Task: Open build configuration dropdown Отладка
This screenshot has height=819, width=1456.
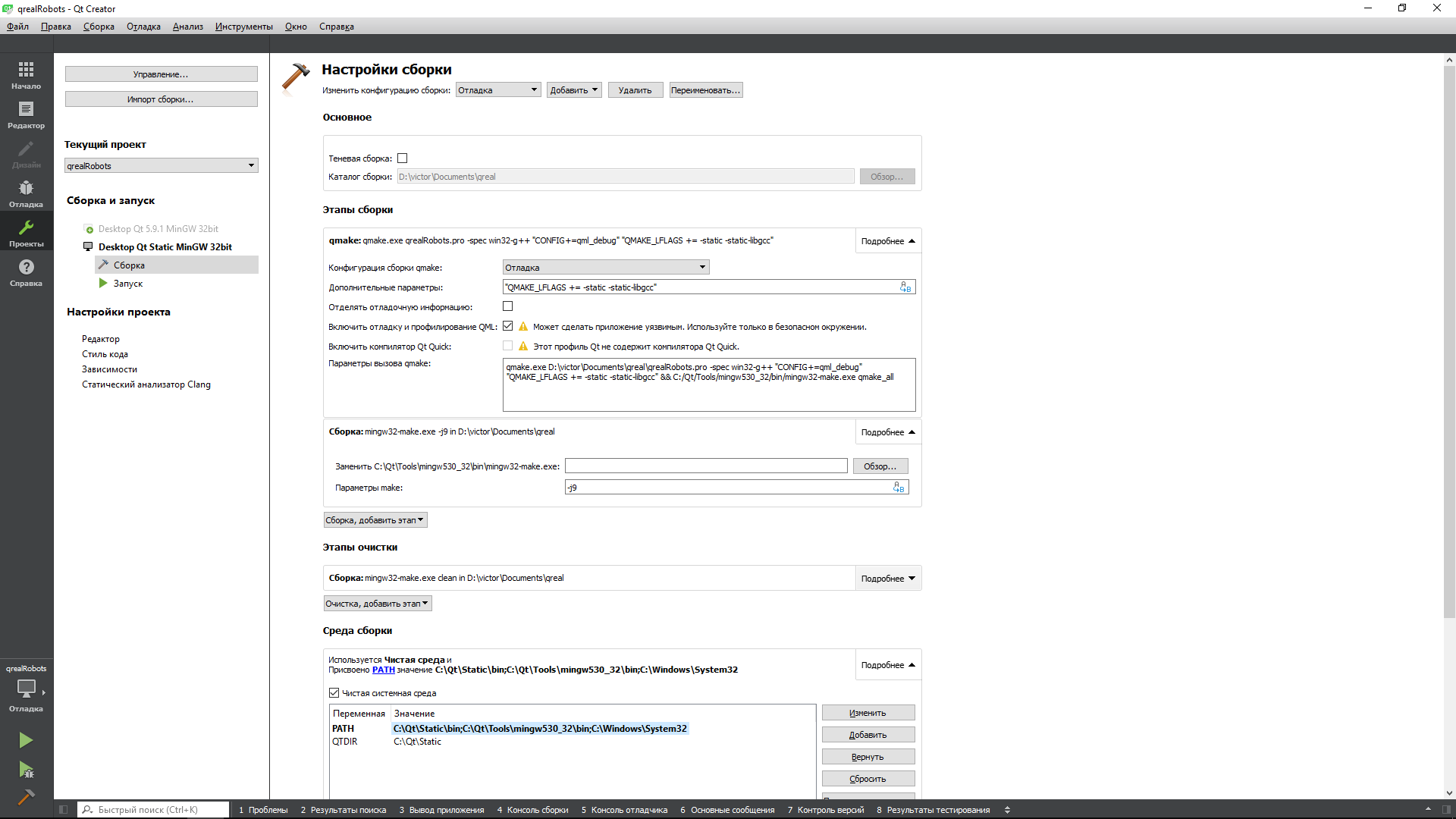Action: (x=498, y=90)
